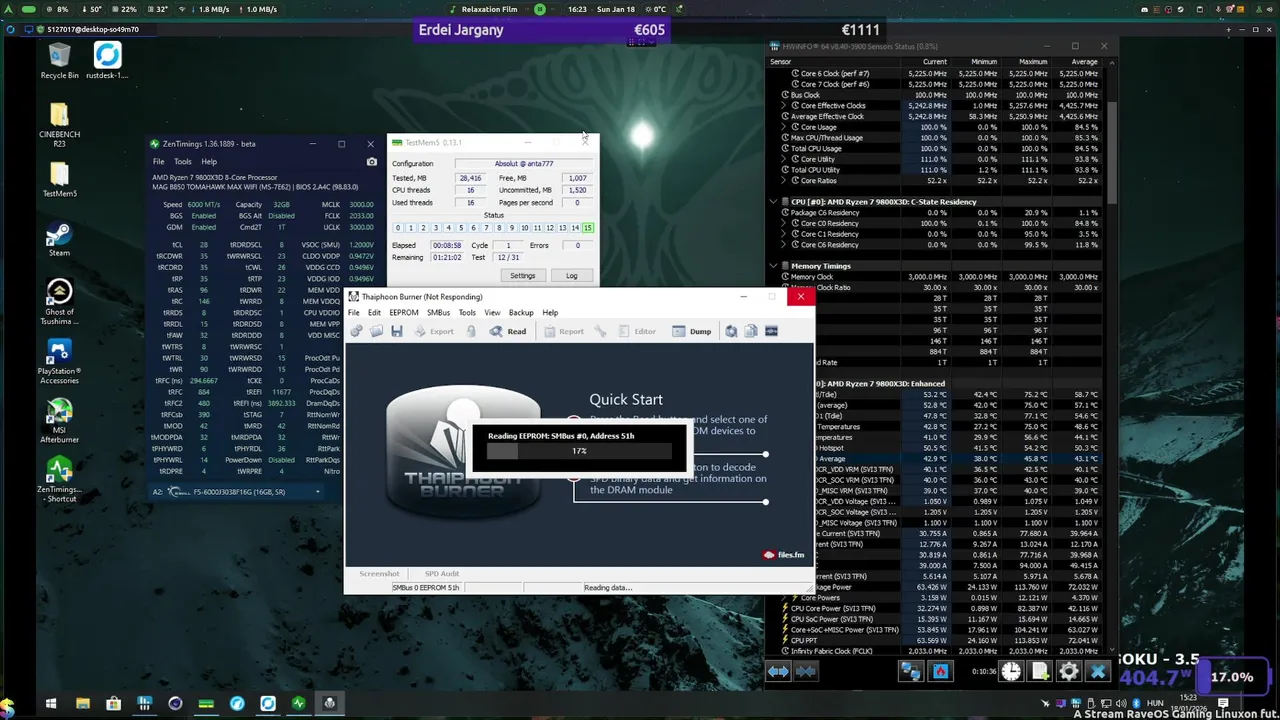Expand the Core Effective Clocks row in HWiNFO
Viewport: 1280px width, 720px height.
pos(785,106)
